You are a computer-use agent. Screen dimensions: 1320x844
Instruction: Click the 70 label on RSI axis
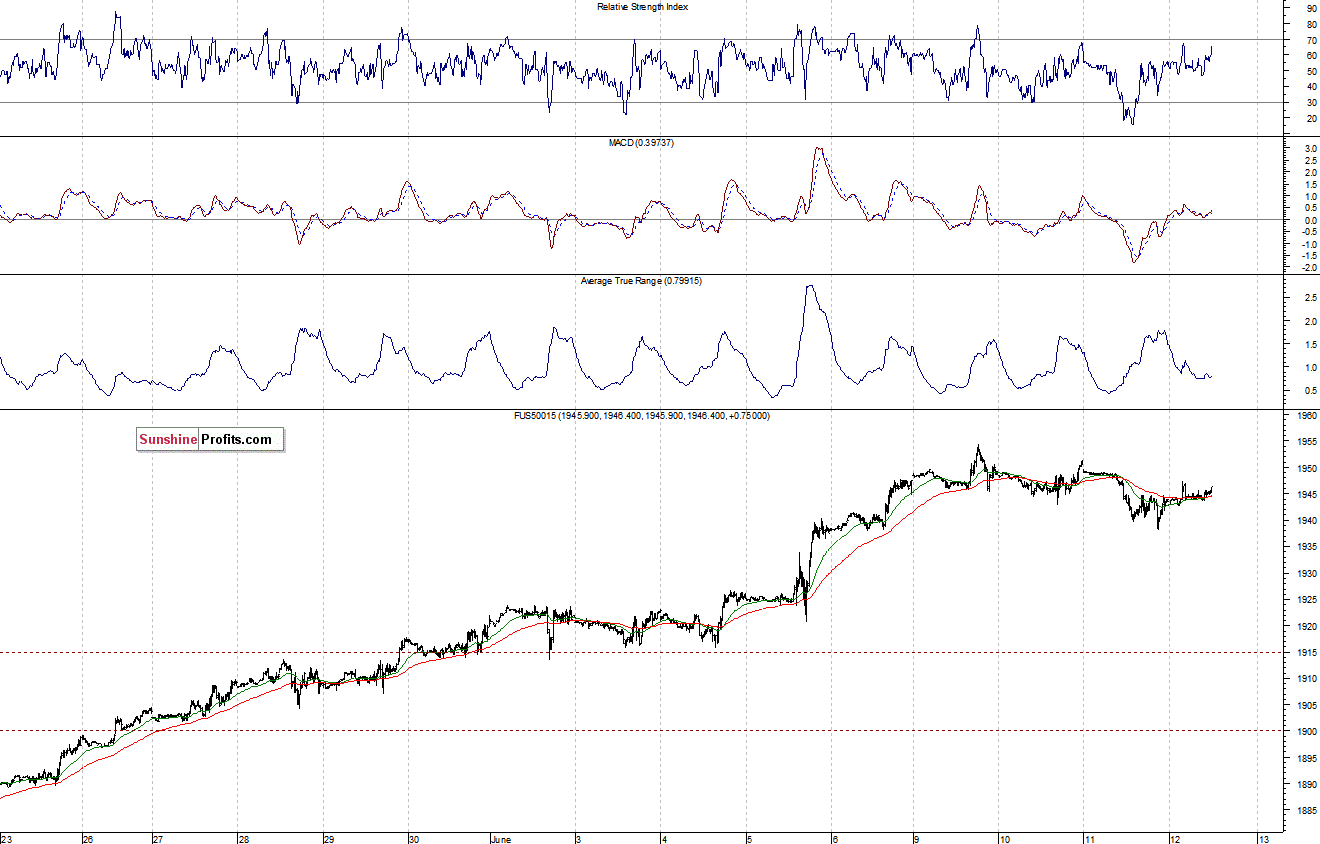[x=1312, y=40]
